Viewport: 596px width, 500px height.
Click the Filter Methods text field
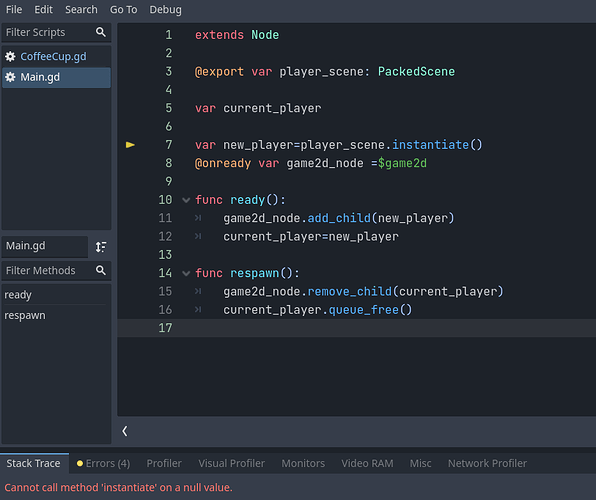[48, 270]
